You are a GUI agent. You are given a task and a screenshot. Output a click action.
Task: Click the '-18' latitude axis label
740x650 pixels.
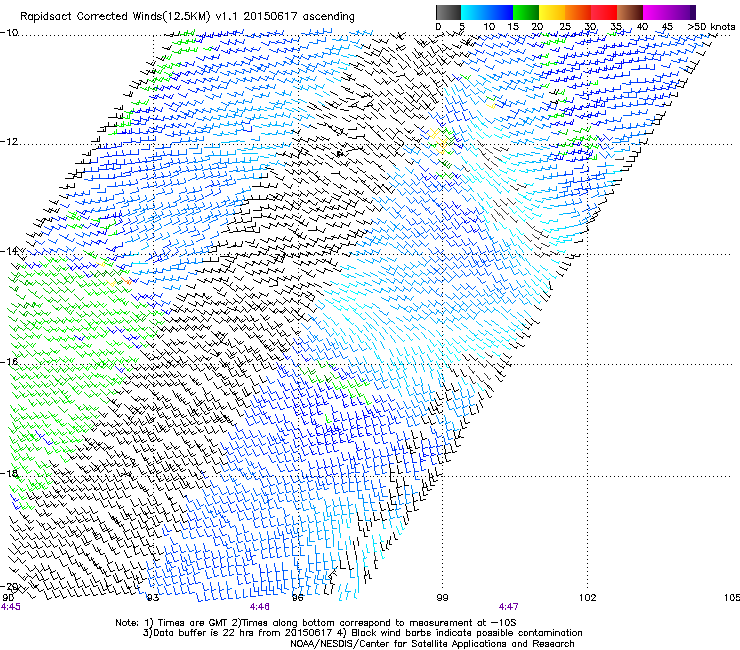click(x=9, y=473)
